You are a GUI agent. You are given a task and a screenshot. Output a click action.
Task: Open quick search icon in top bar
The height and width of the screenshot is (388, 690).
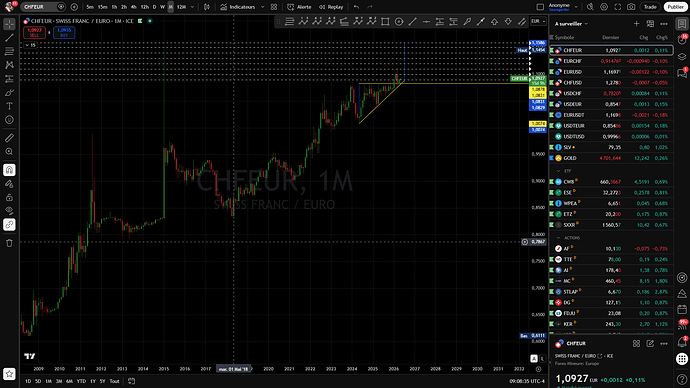tap(591, 7)
